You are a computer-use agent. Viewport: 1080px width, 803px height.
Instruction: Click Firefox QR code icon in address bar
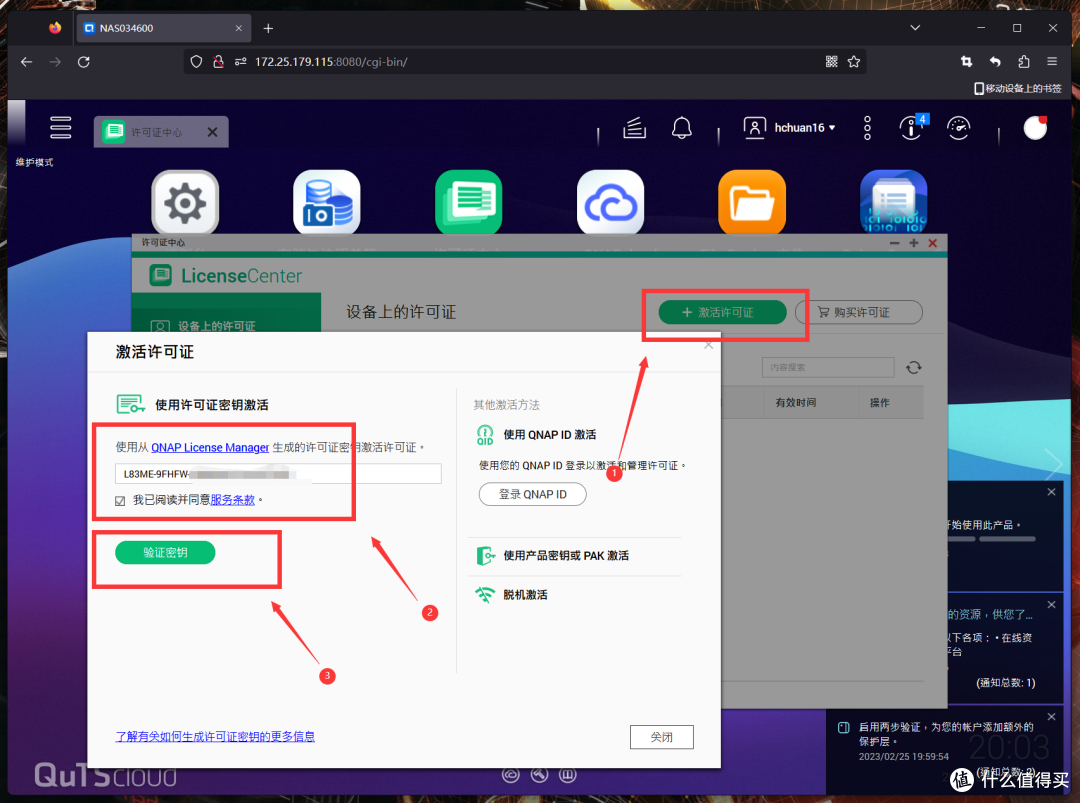[831, 62]
